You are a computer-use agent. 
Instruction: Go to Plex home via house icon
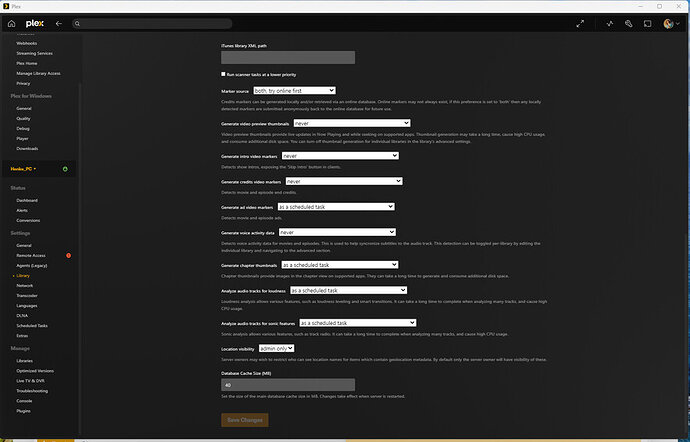(11, 24)
